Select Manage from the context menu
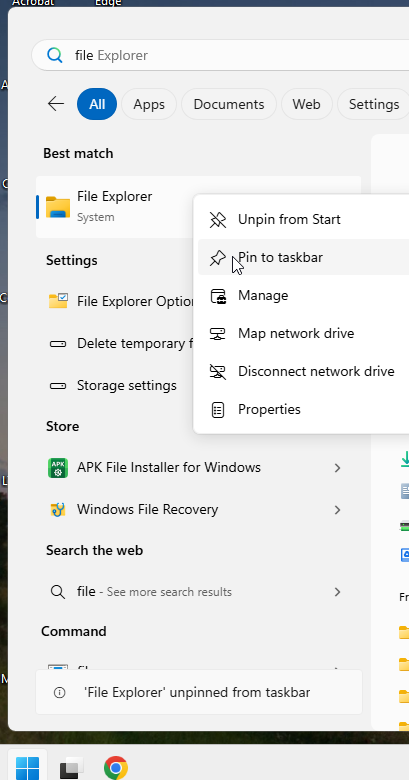 [304, 295]
